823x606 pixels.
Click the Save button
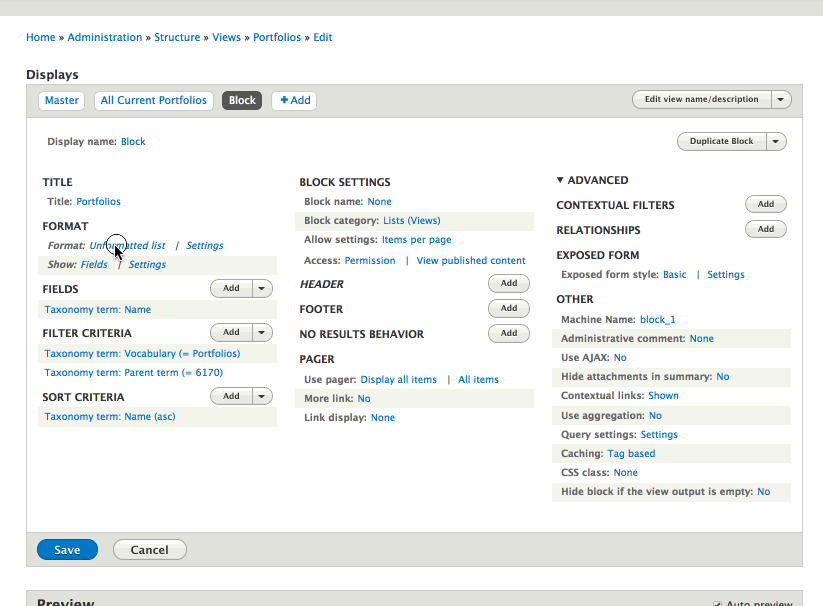click(x=67, y=550)
